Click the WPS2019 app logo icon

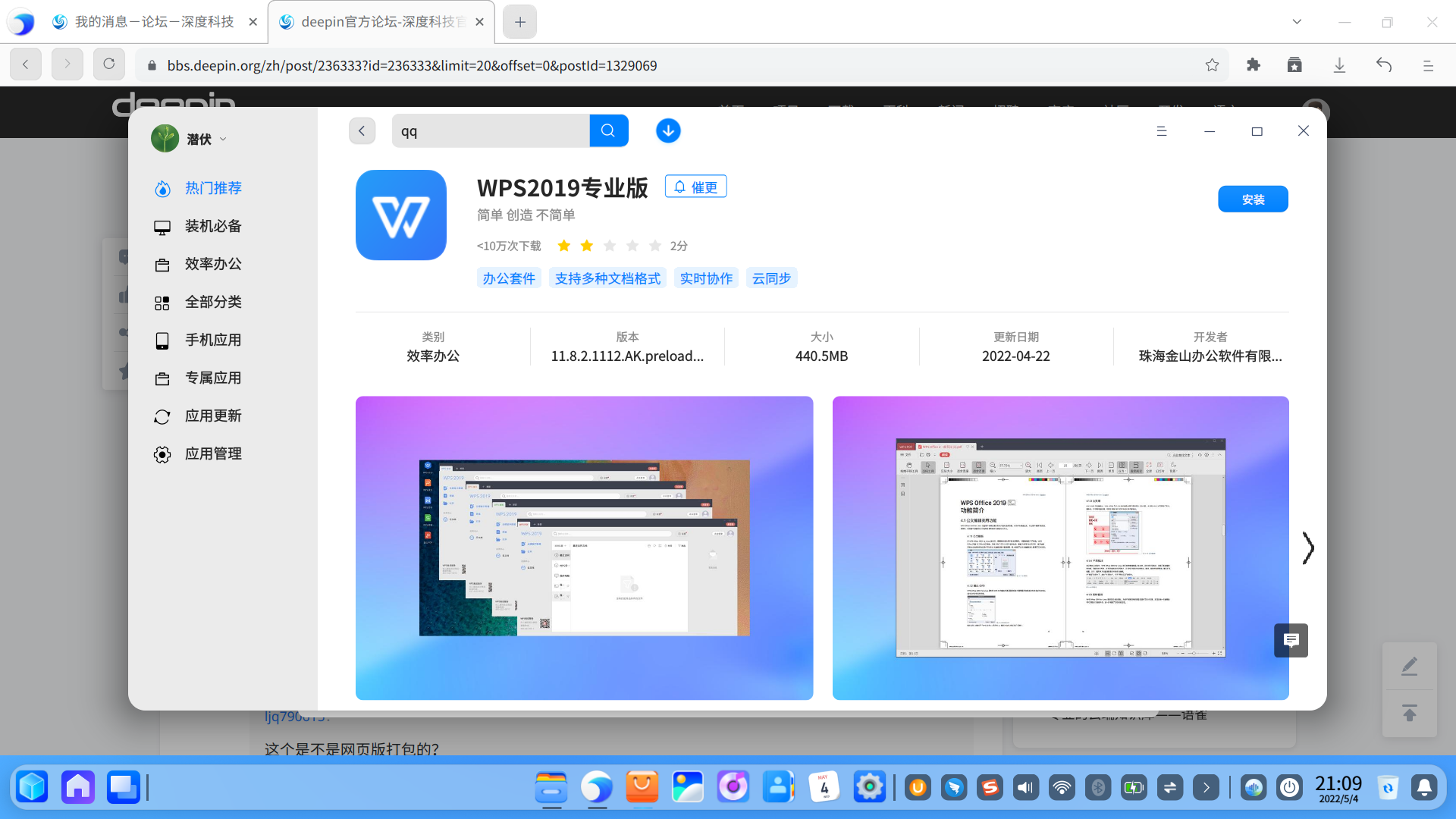tap(400, 215)
